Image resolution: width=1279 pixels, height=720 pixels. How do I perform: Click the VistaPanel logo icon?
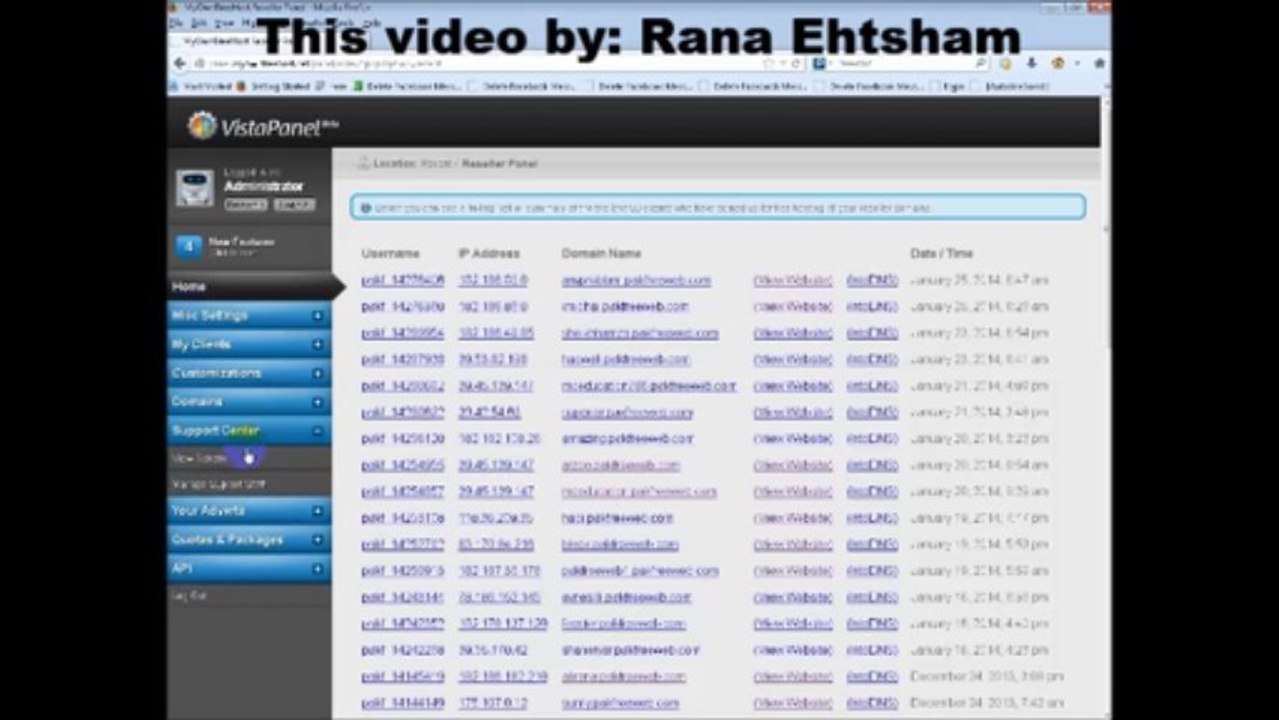point(202,126)
